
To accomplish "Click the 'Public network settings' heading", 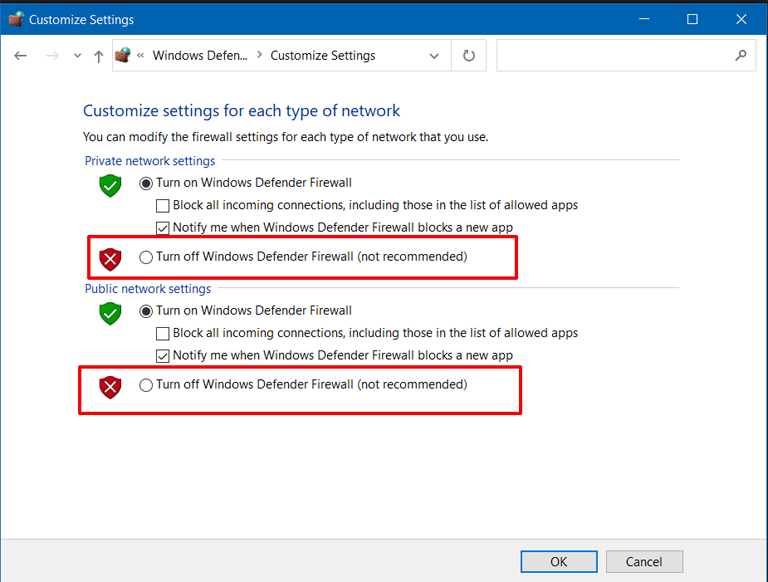I will 148,289.
